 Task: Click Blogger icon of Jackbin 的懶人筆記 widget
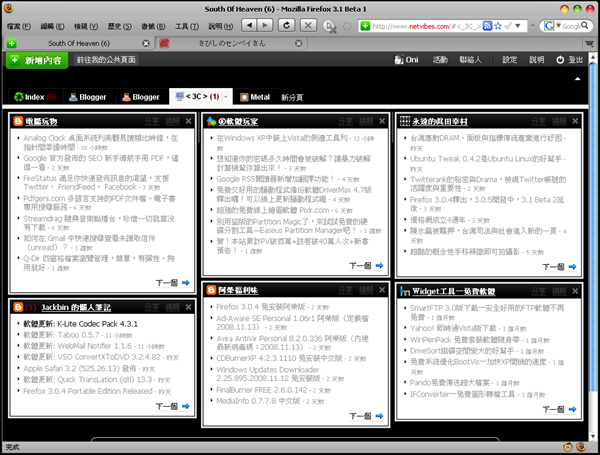18,307
